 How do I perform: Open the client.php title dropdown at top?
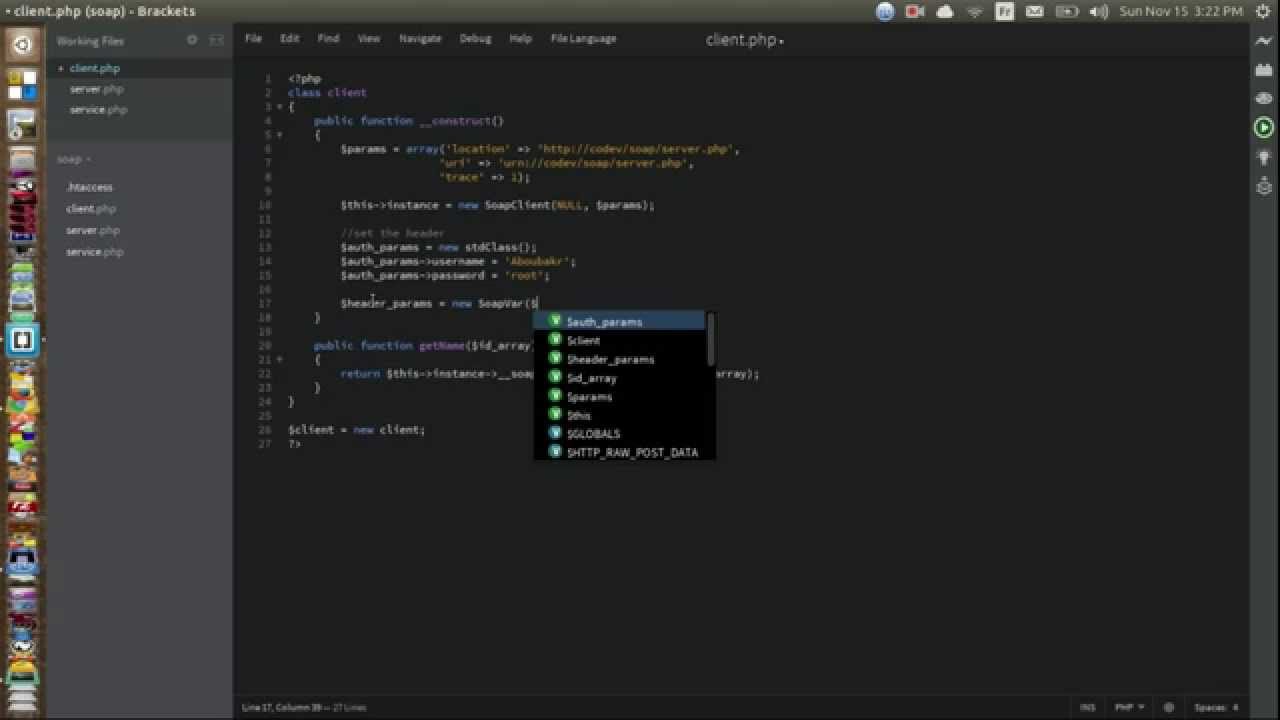coord(744,40)
